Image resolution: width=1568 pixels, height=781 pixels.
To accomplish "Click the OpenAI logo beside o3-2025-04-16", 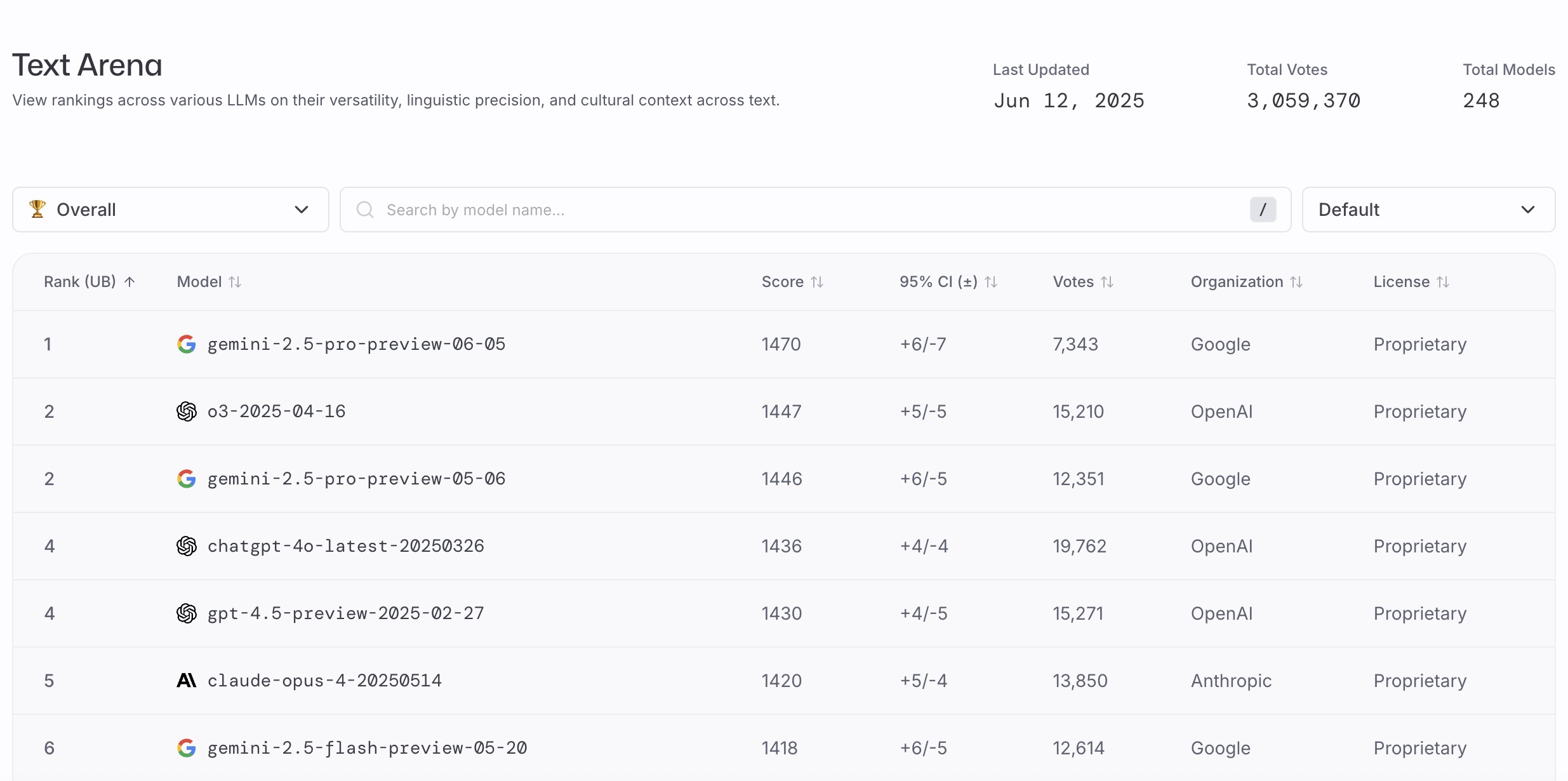I will click(x=186, y=411).
